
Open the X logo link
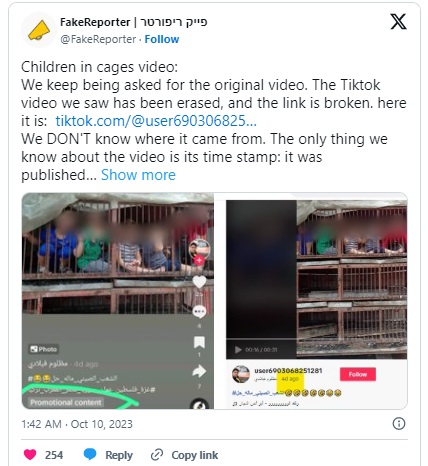398,22
